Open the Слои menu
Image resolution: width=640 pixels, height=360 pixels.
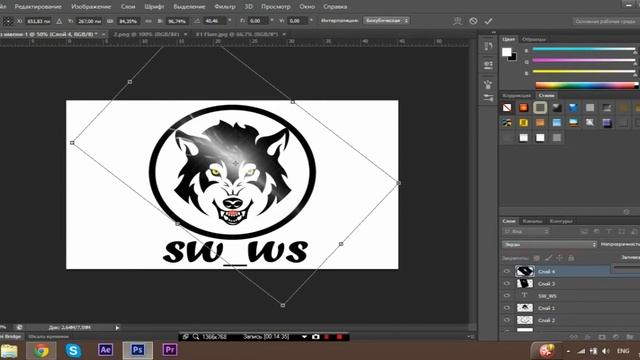click(128, 7)
